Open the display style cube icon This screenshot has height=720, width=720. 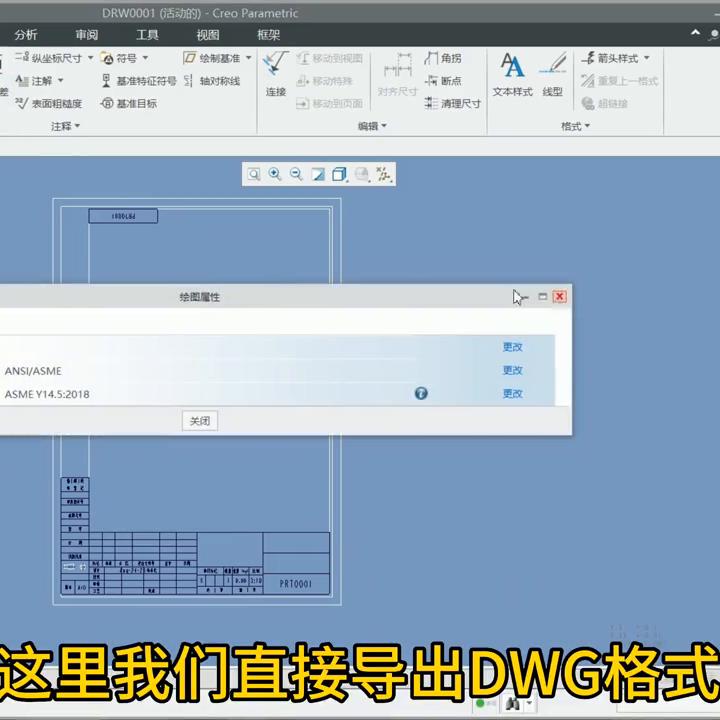pyautogui.click(x=339, y=174)
